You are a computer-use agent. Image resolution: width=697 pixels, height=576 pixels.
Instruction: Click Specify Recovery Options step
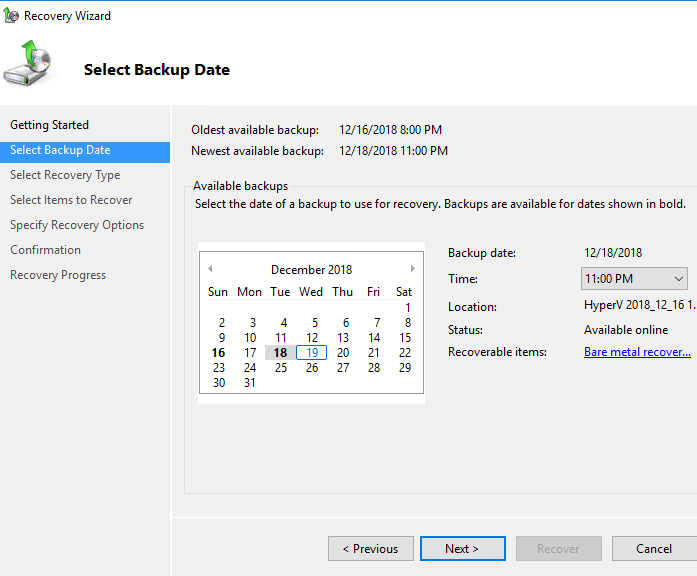77,225
